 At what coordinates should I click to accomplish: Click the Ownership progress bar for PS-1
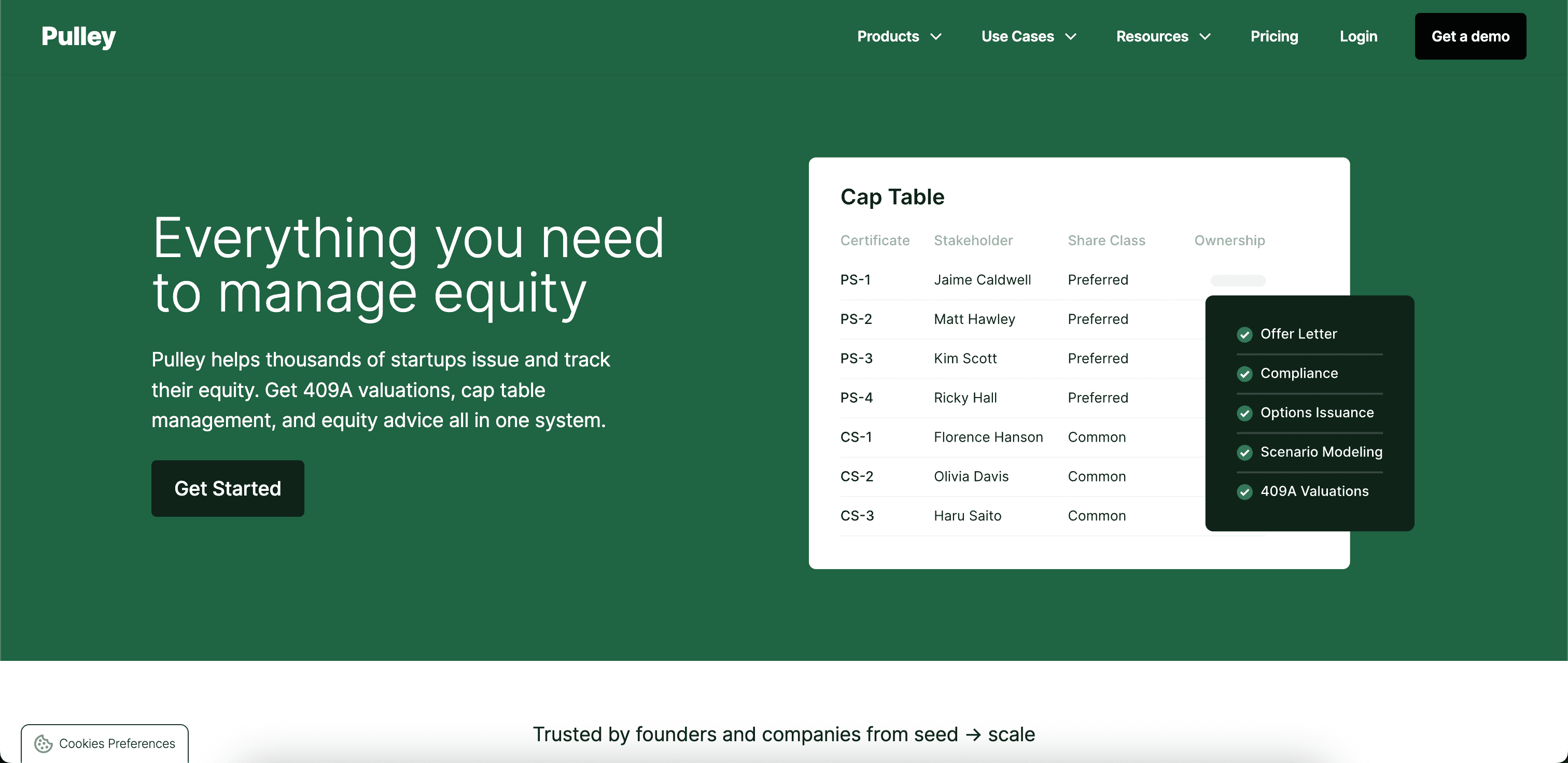click(x=1238, y=280)
